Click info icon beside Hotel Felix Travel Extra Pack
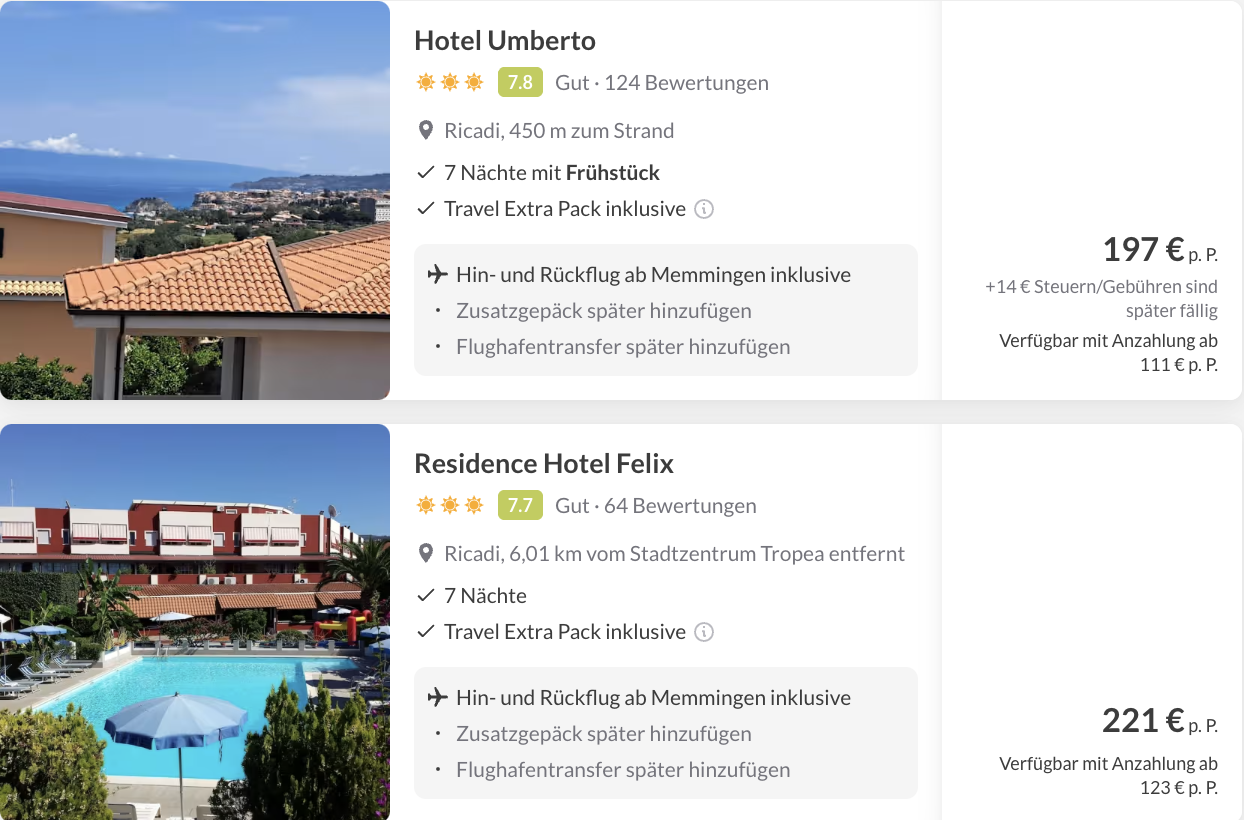The height and width of the screenshot is (820, 1244). [704, 632]
